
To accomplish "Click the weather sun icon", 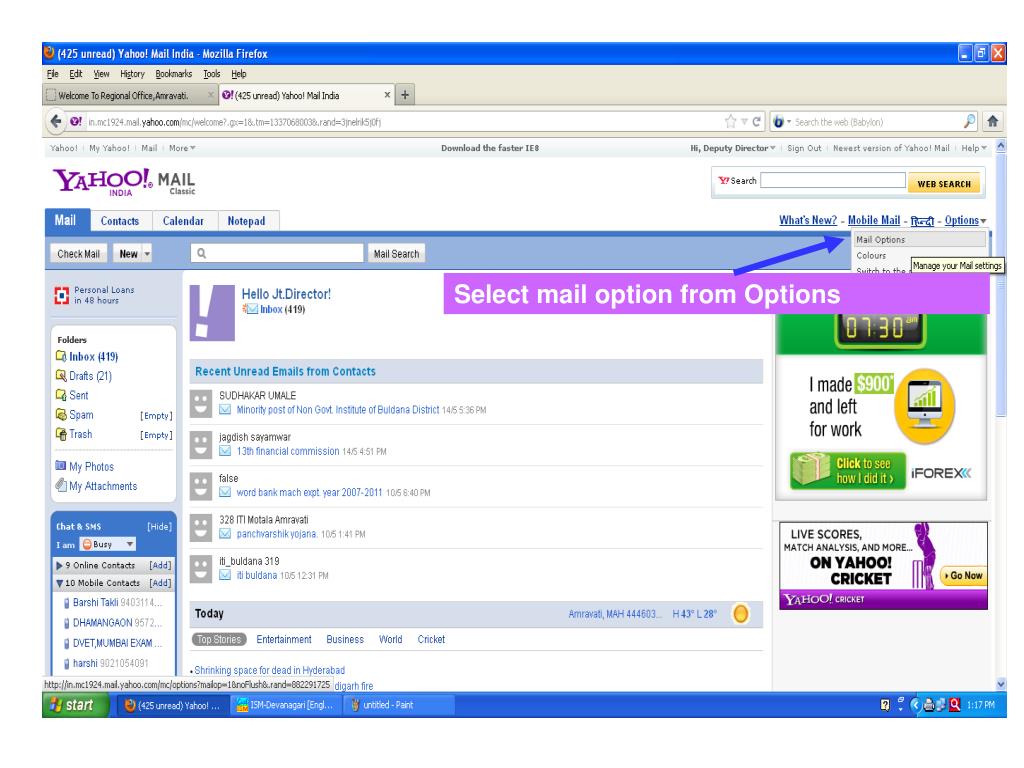I will click(741, 614).
